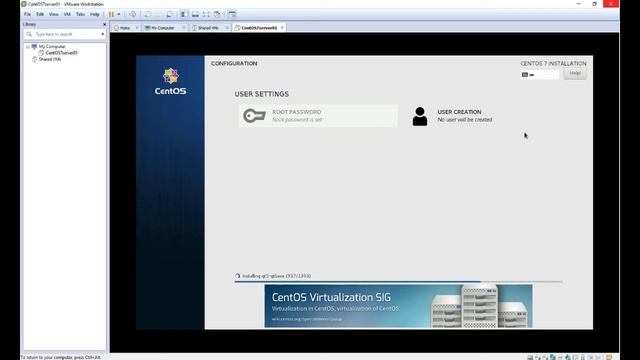Click the 'USER SETTINGS' heading

[261, 94]
